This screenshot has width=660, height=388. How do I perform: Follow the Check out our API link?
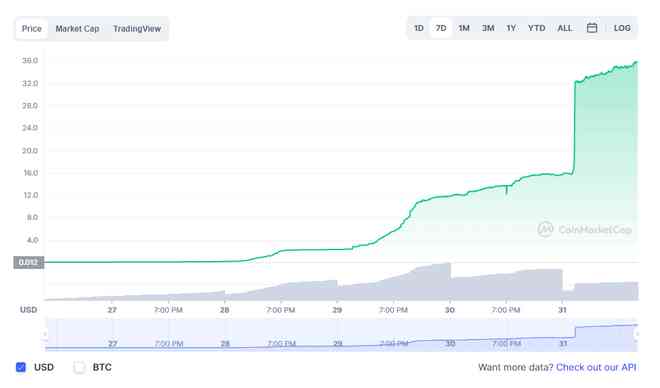(596, 367)
